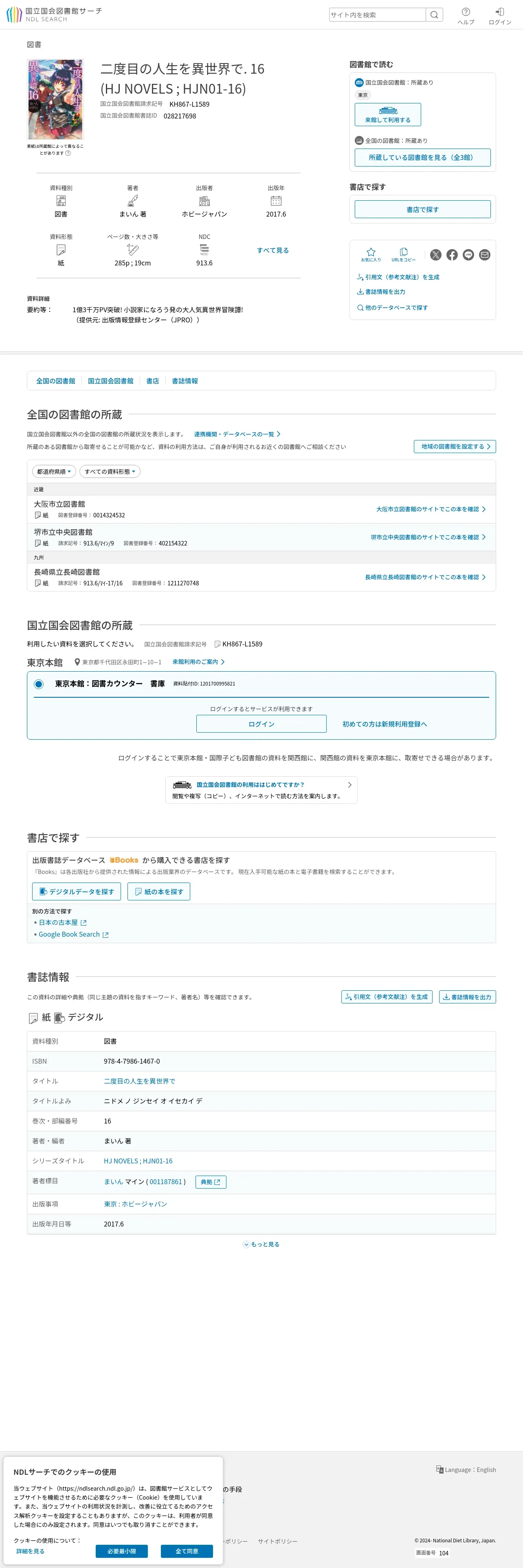Open 堺市立中央図書館 site link

tap(428, 537)
